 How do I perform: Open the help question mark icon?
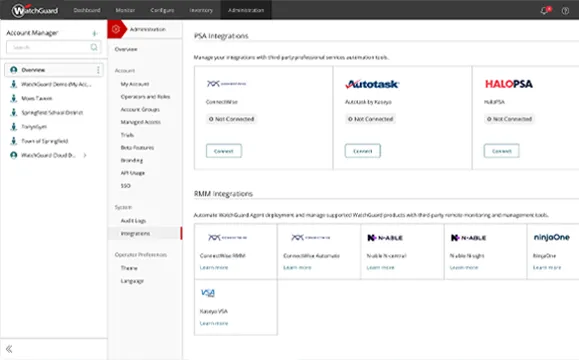coord(565,10)
